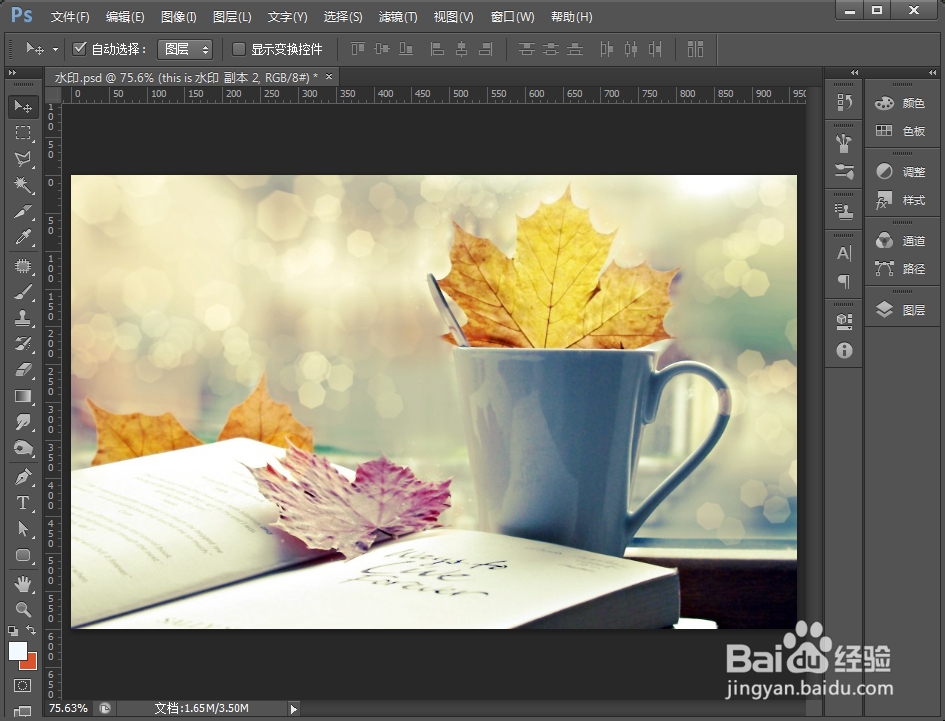Click the 文档:1.65M/3.50M status text
945x721 pixels.
pyautogui.click(x=201, y=708)
